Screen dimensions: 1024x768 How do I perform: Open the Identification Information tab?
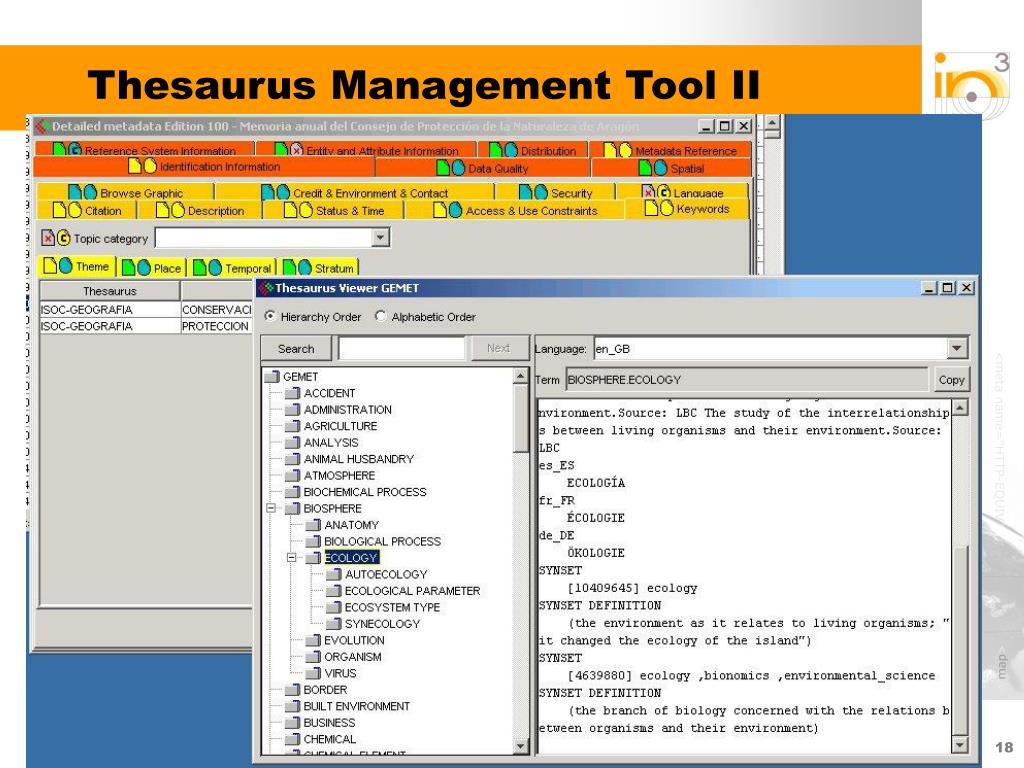pyautogui.click(x=204, y=167)
